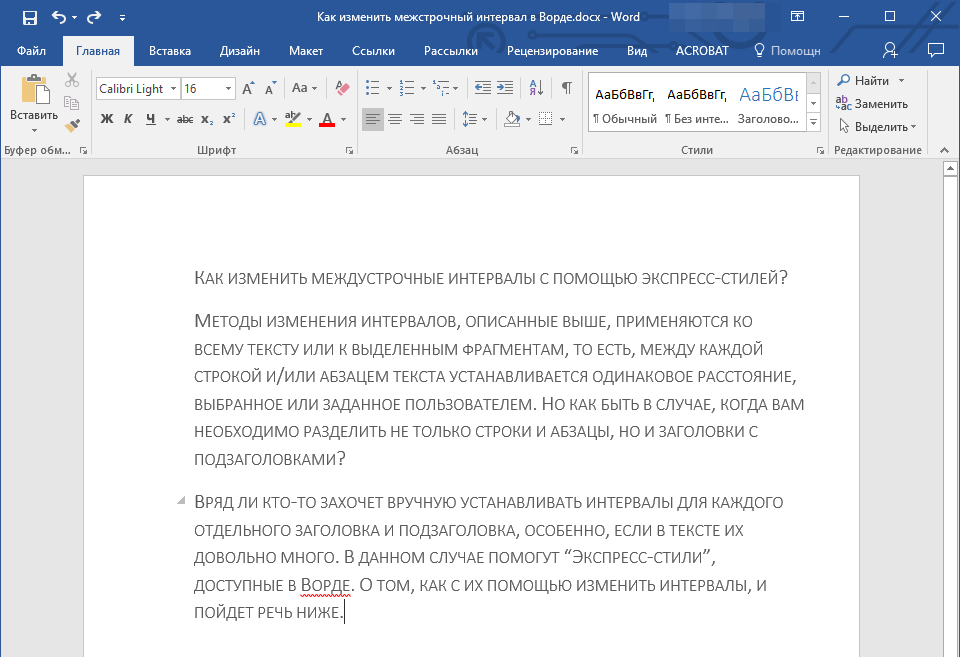This screenshot has height=657, width=960.
Task: Save the document using the floppy disk icon
Action: (29, 17)
